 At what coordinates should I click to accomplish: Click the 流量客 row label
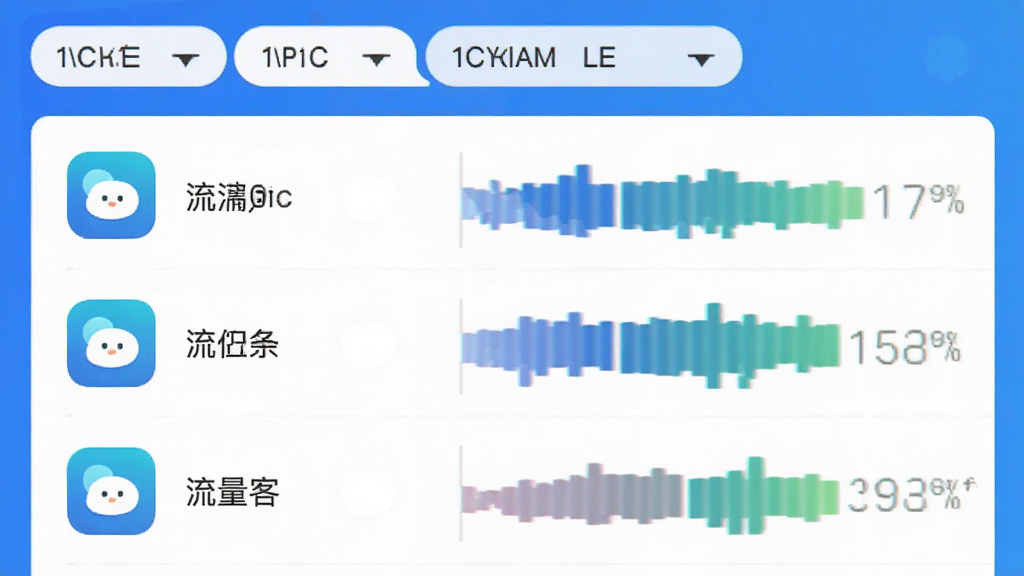(232, 492)
